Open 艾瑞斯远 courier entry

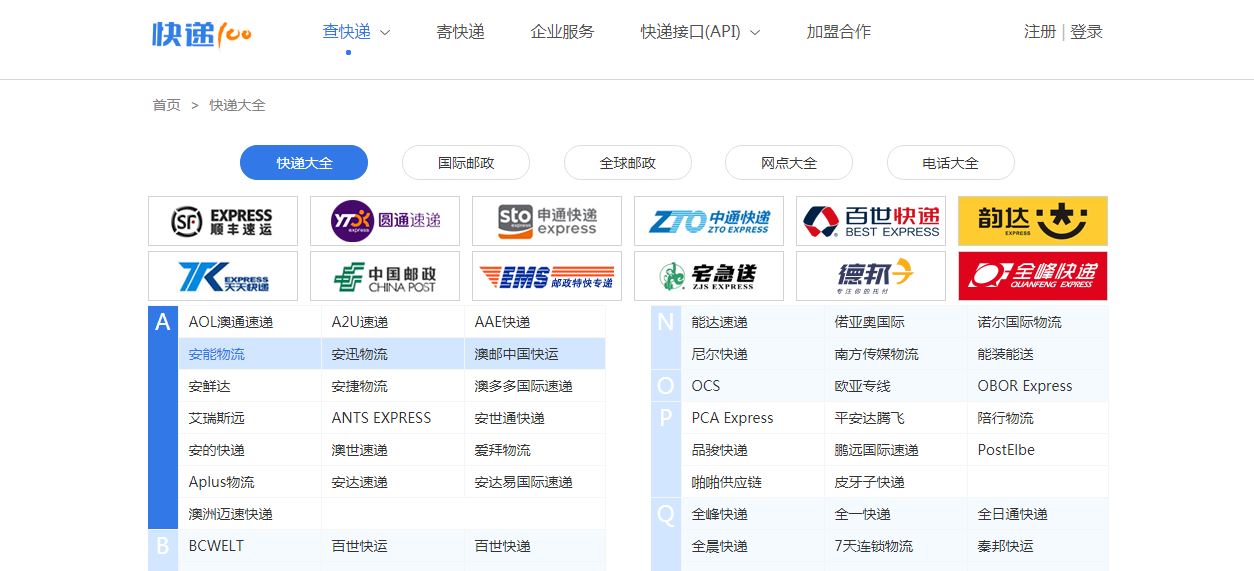pyautogui.click(x=217, y=418)
